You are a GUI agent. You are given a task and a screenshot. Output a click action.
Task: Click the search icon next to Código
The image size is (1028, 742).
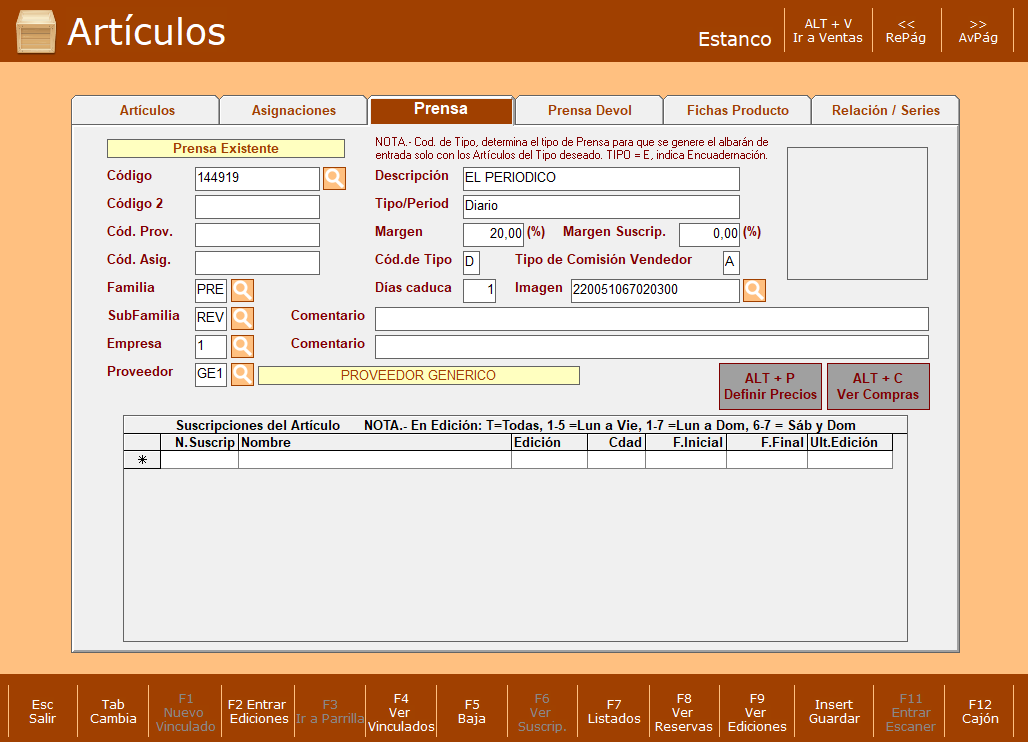pos(334,178)
